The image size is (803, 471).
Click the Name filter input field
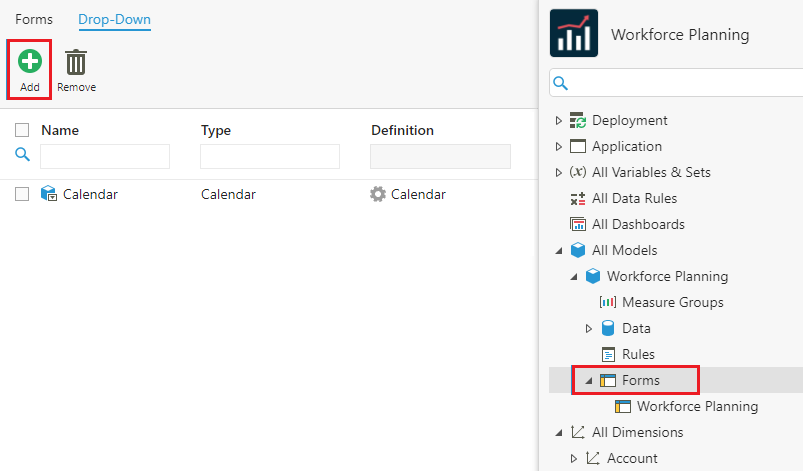[x=105, y=156]
